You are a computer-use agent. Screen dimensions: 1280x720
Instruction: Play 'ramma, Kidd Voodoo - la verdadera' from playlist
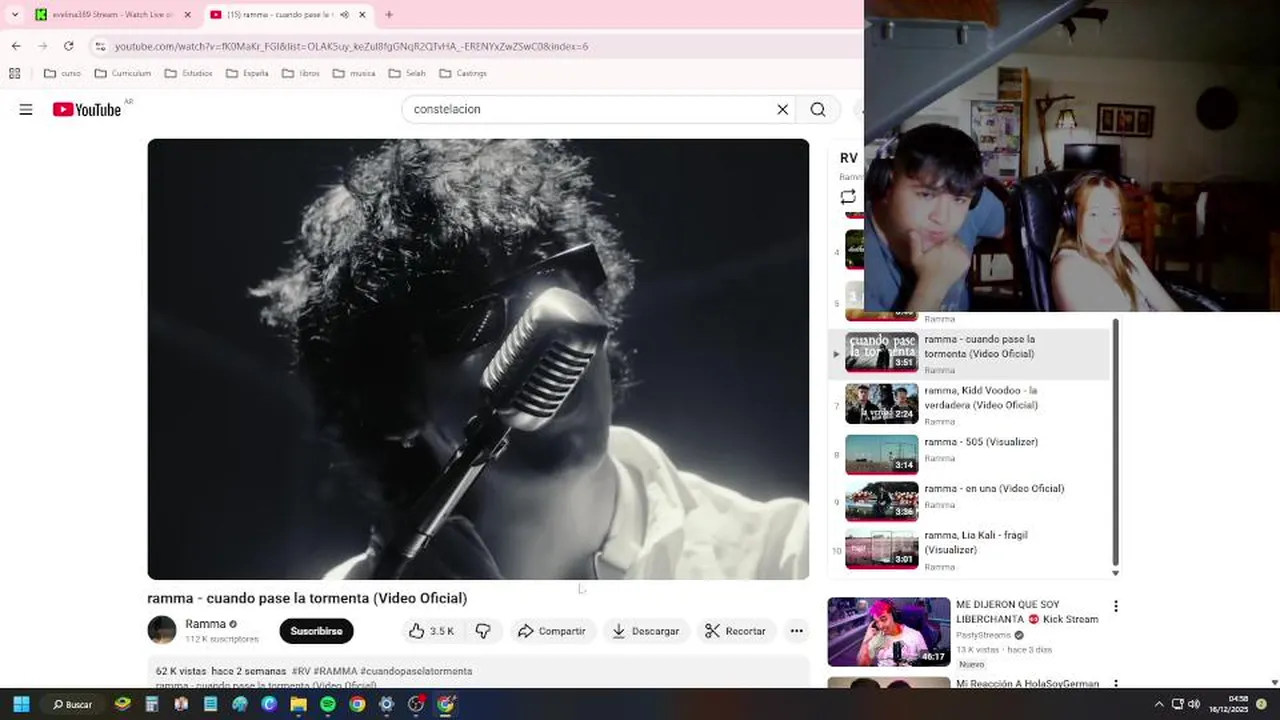pyautogui.click(x=970, y=404)
